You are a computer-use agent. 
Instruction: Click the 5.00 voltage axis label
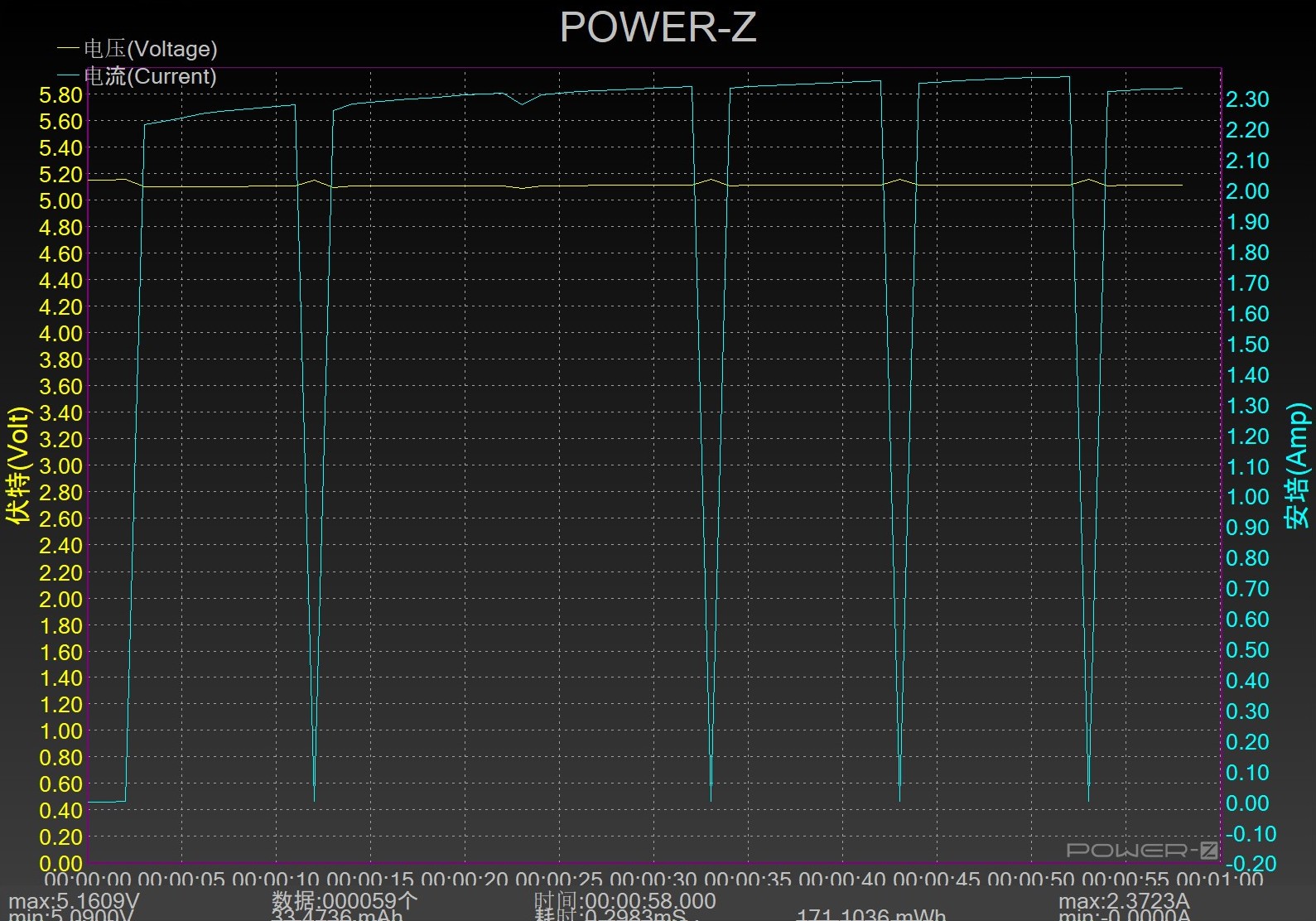[60, 201]
